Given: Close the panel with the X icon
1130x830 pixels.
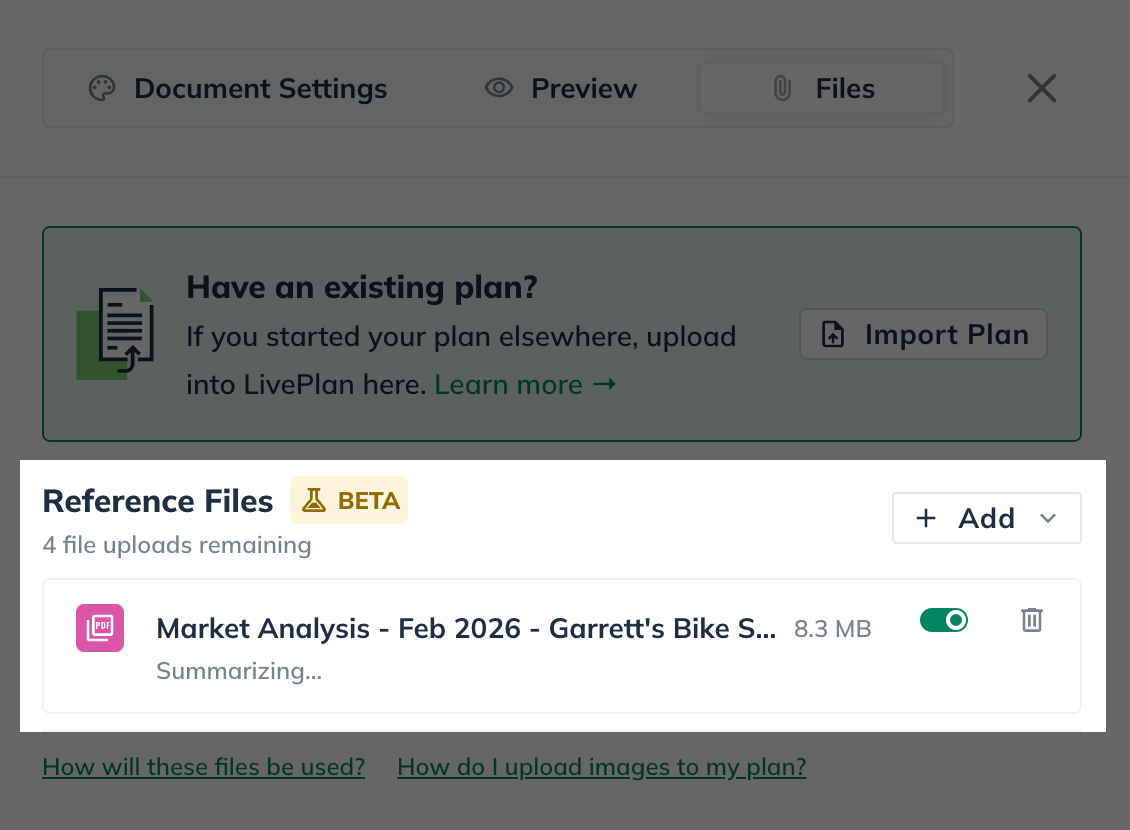Looking at the screenshot, I should (x=1041, y=89).
